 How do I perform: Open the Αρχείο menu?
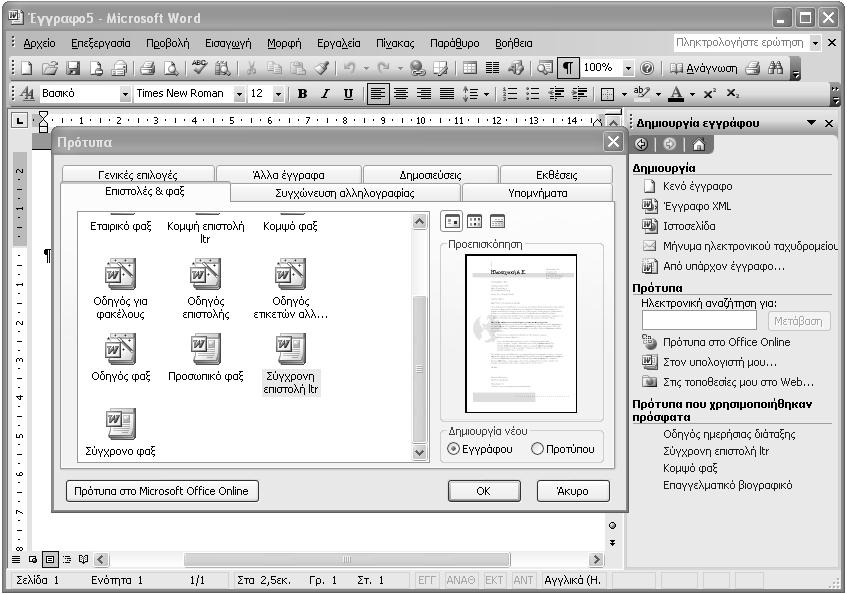tap(39, 43)
